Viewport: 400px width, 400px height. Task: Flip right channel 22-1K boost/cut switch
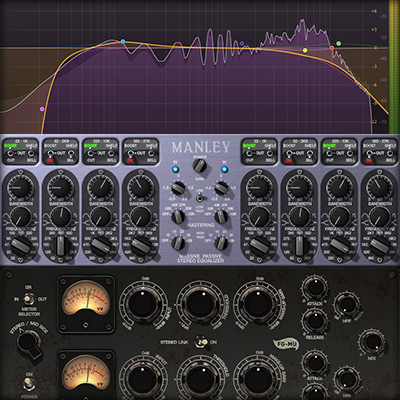coord(250,153)
